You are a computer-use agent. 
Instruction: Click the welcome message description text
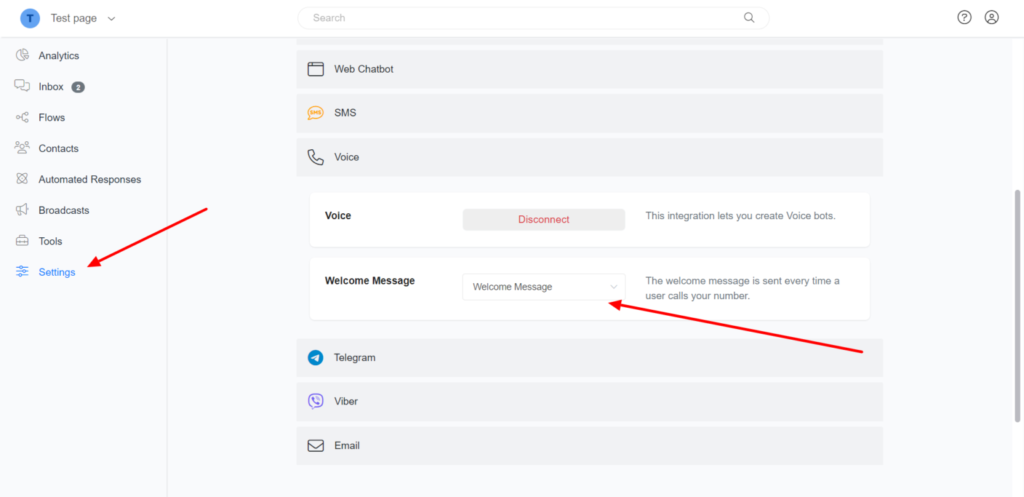tap(743, 288)
